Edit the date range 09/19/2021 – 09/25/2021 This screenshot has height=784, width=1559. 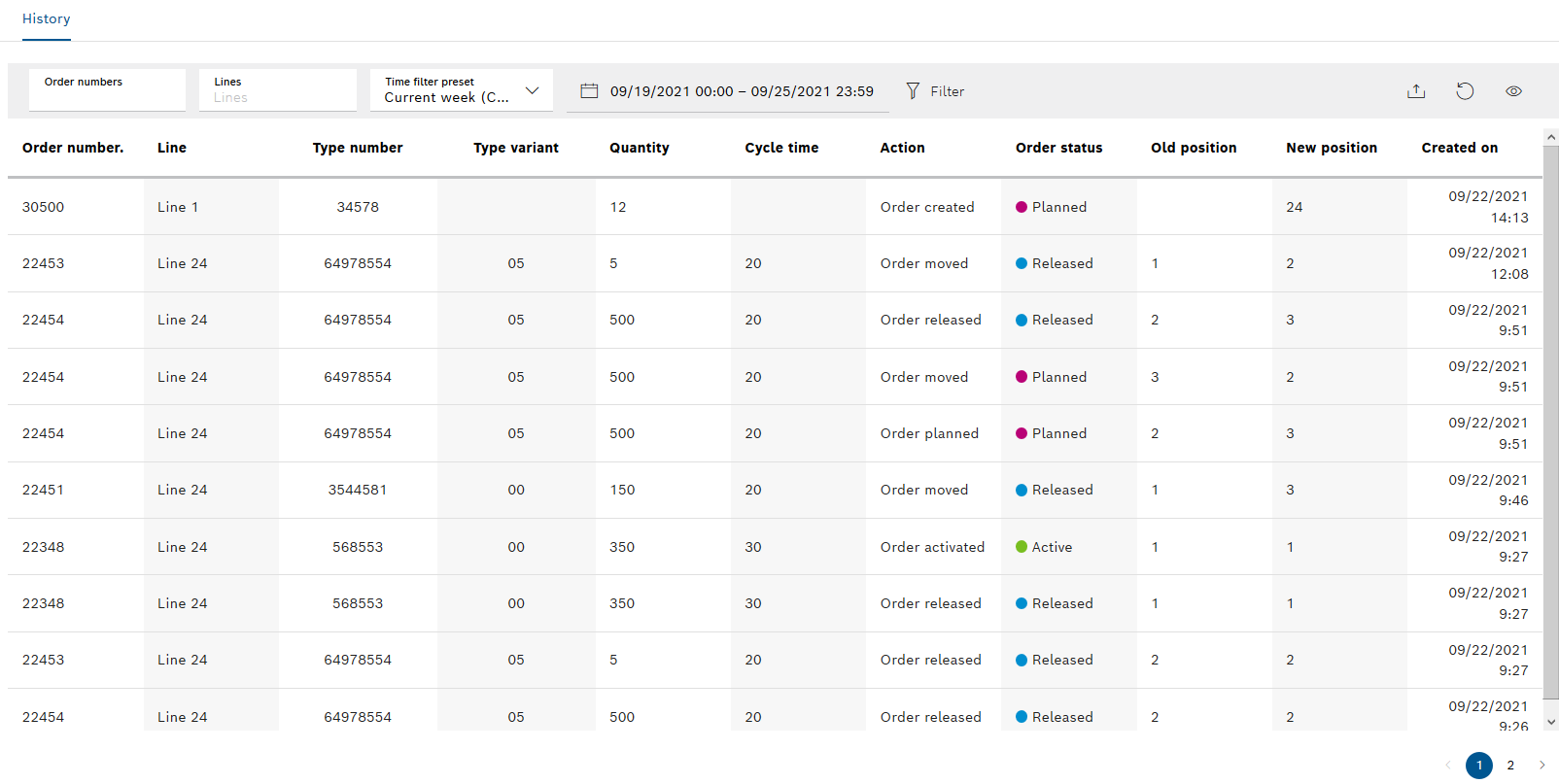[742, 91]
